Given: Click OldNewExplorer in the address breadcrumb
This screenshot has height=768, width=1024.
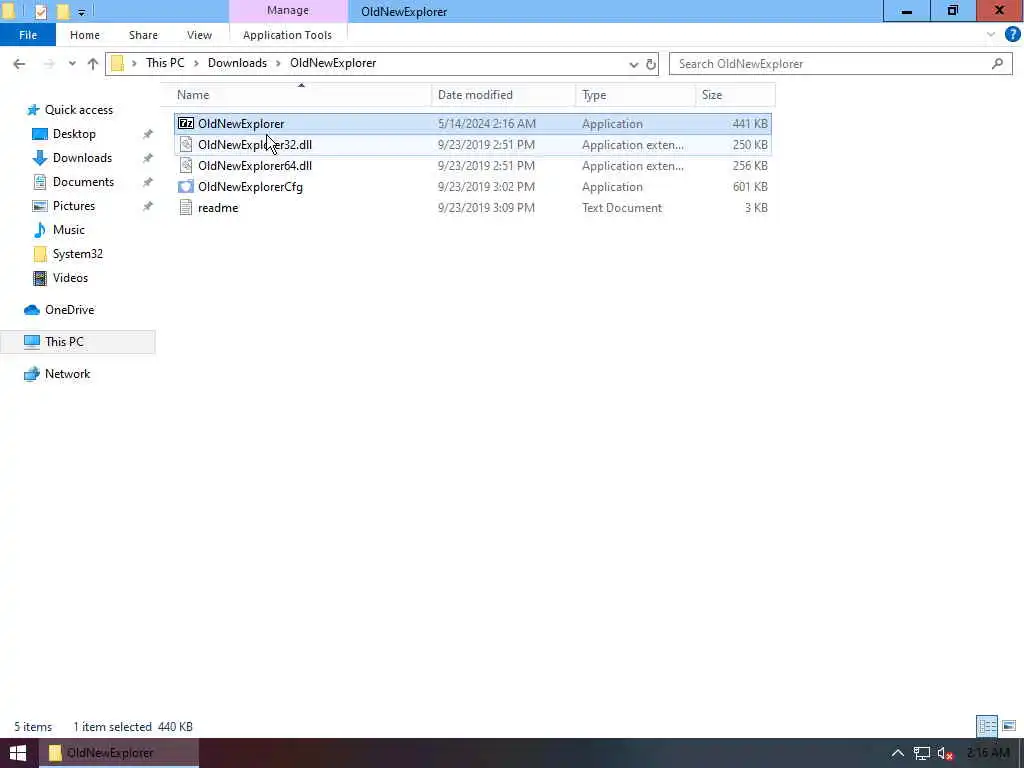Looking at the screenshot, I should click(x=333, y=63).
